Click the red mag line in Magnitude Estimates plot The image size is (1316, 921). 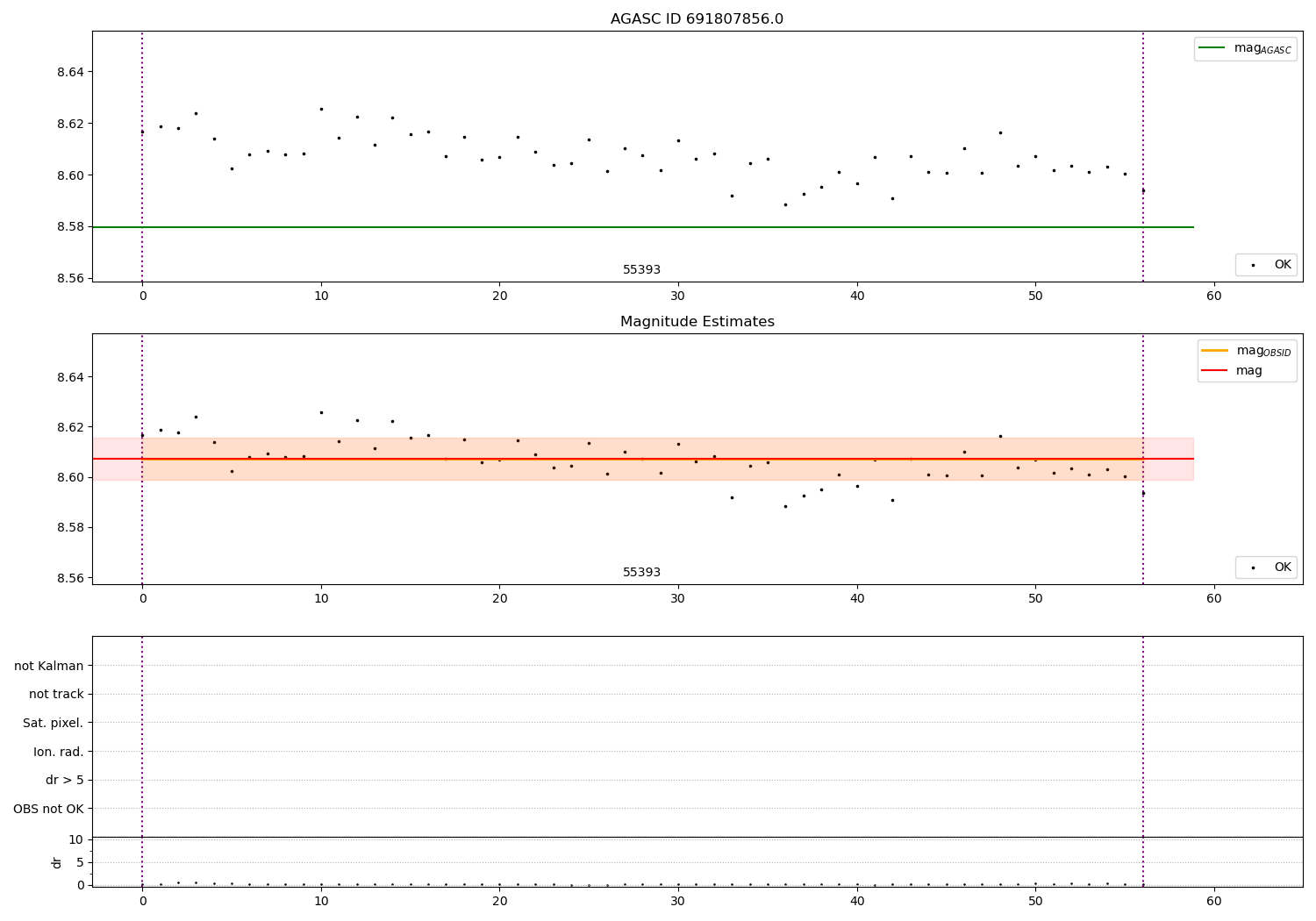[642, 459]
